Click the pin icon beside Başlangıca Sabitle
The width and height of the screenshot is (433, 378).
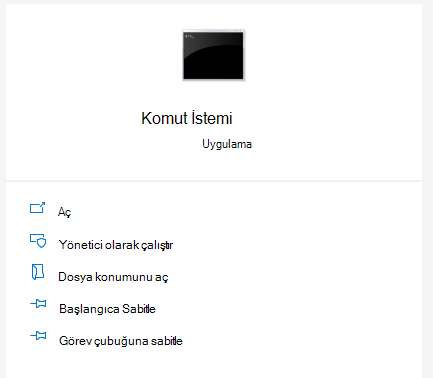(38, 304)
